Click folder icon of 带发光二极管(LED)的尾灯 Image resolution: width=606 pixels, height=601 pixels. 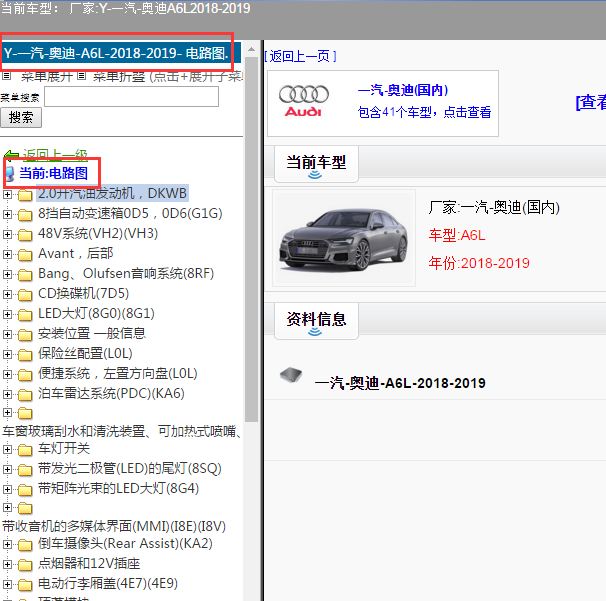25,470
